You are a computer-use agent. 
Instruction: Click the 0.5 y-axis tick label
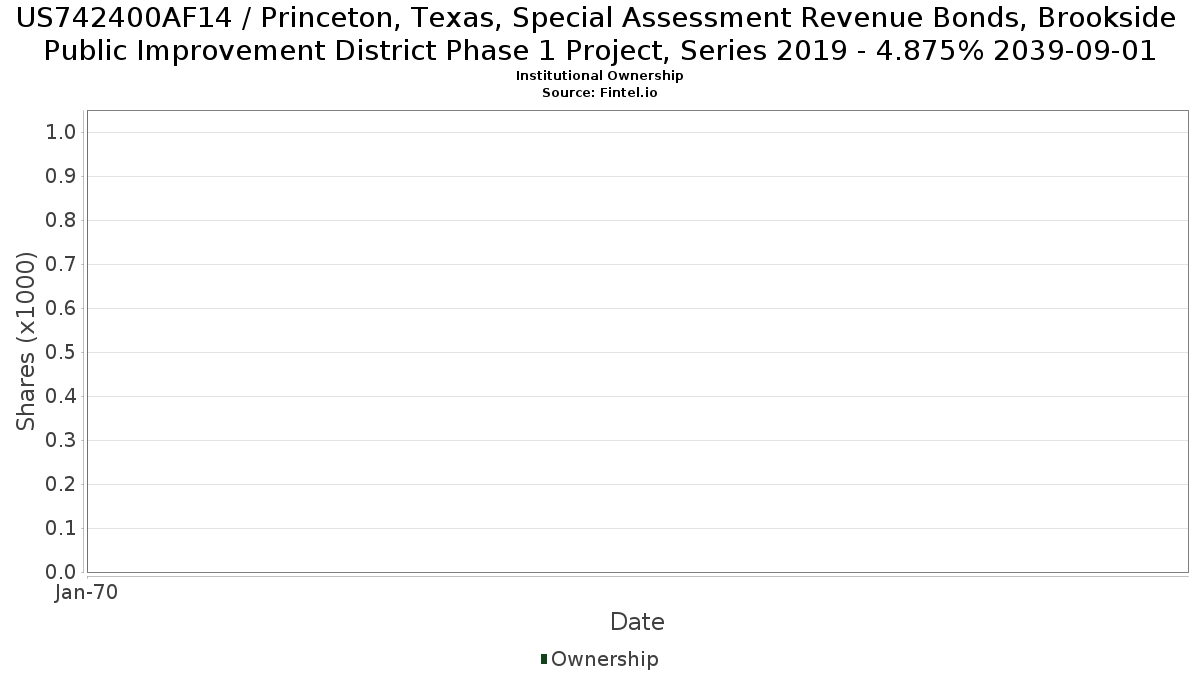61,353
